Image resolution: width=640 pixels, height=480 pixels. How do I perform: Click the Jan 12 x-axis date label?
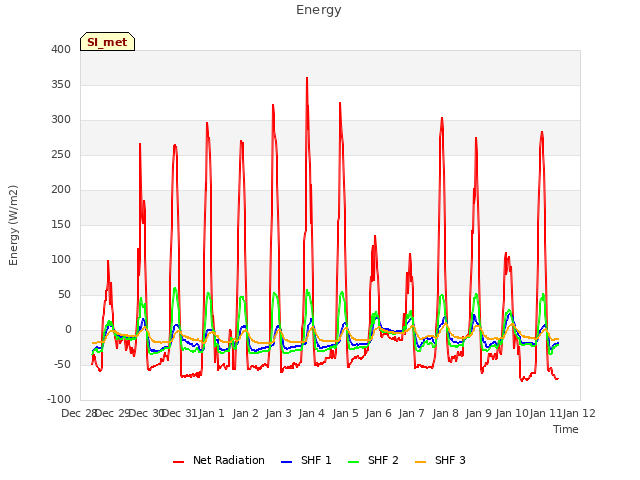(x=579, y=413)
